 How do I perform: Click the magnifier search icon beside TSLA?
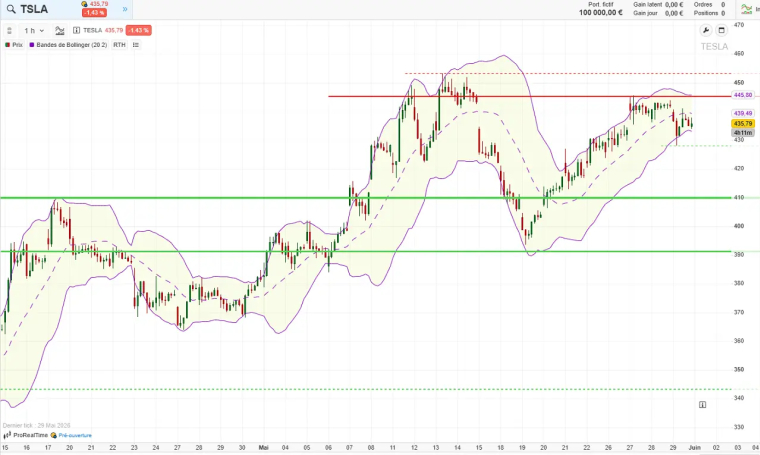(11, 9)
